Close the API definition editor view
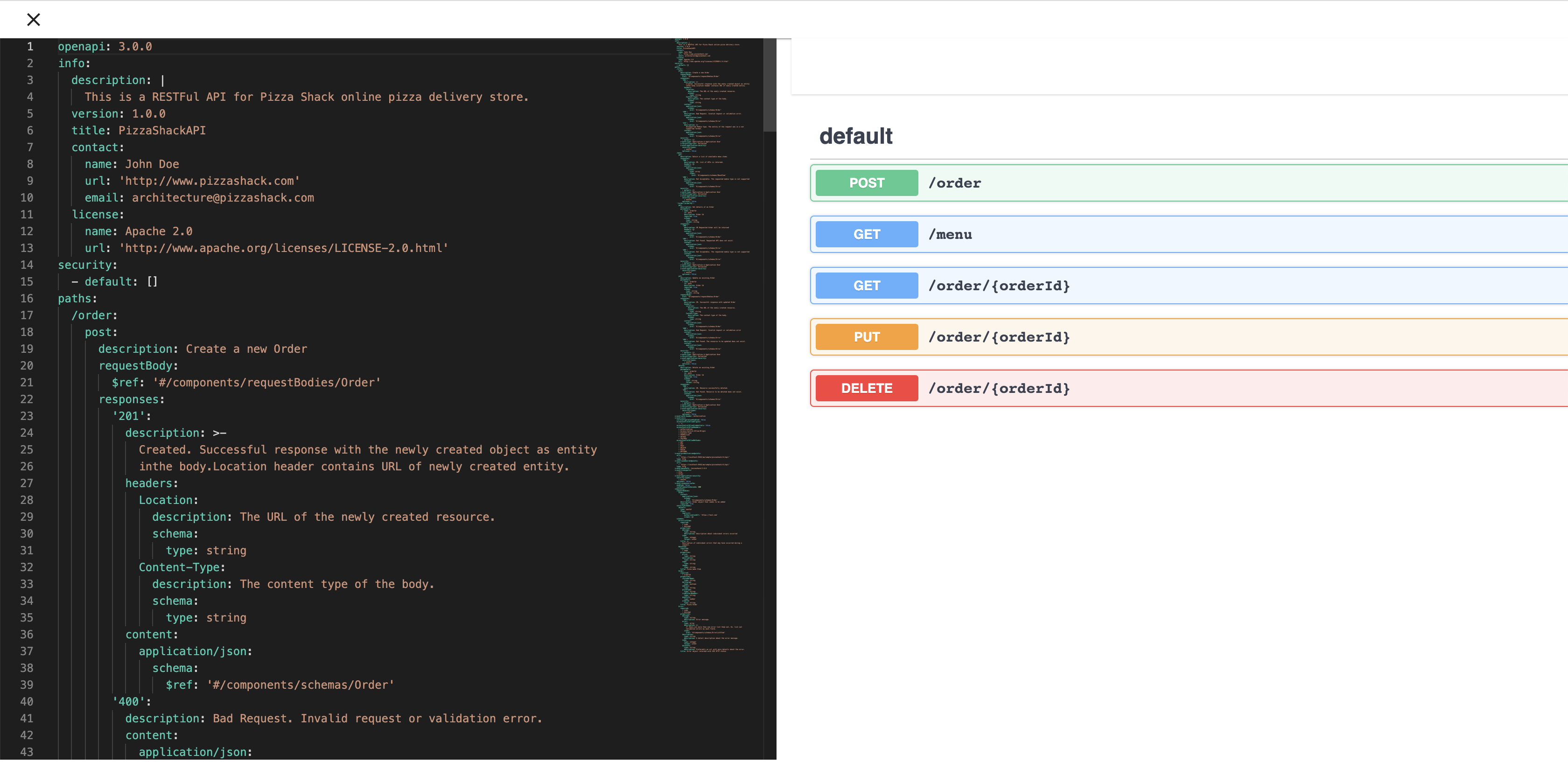The width and height of the screenshot is (1568, 769). coord(34,20)
